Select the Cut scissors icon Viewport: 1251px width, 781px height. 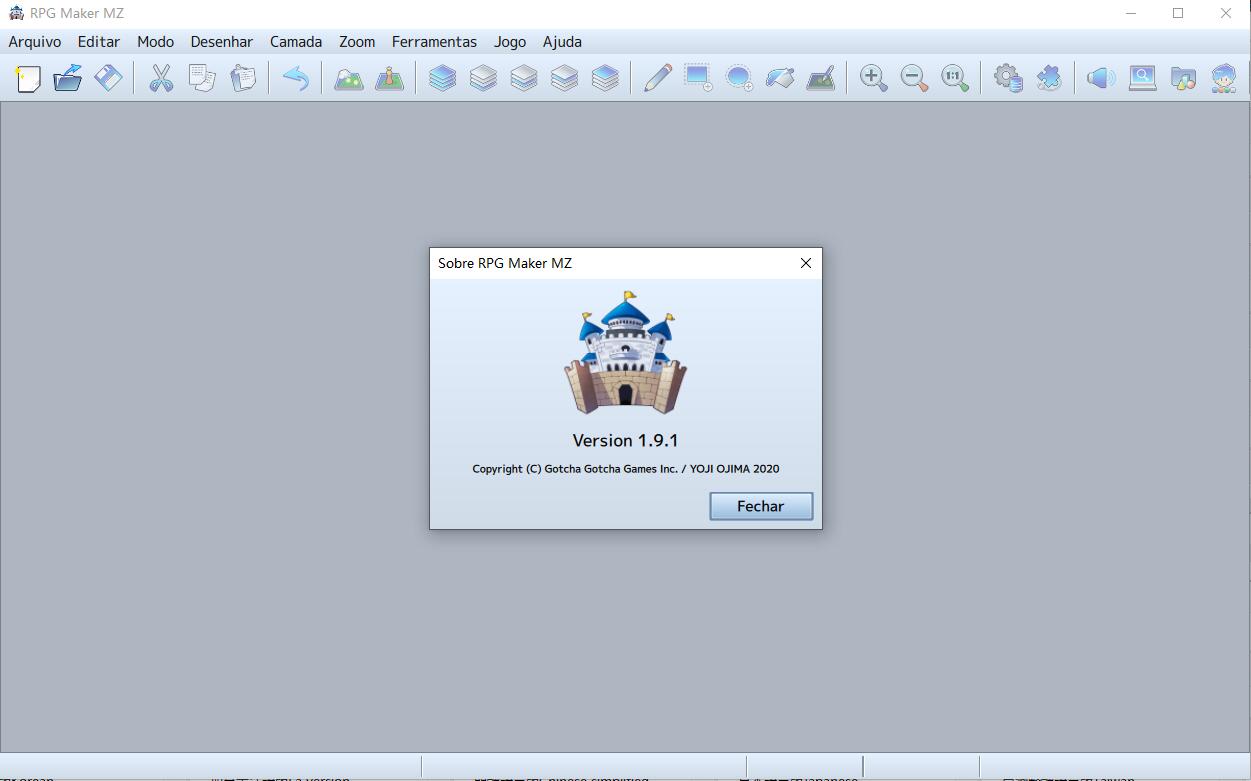pos(161,78)
